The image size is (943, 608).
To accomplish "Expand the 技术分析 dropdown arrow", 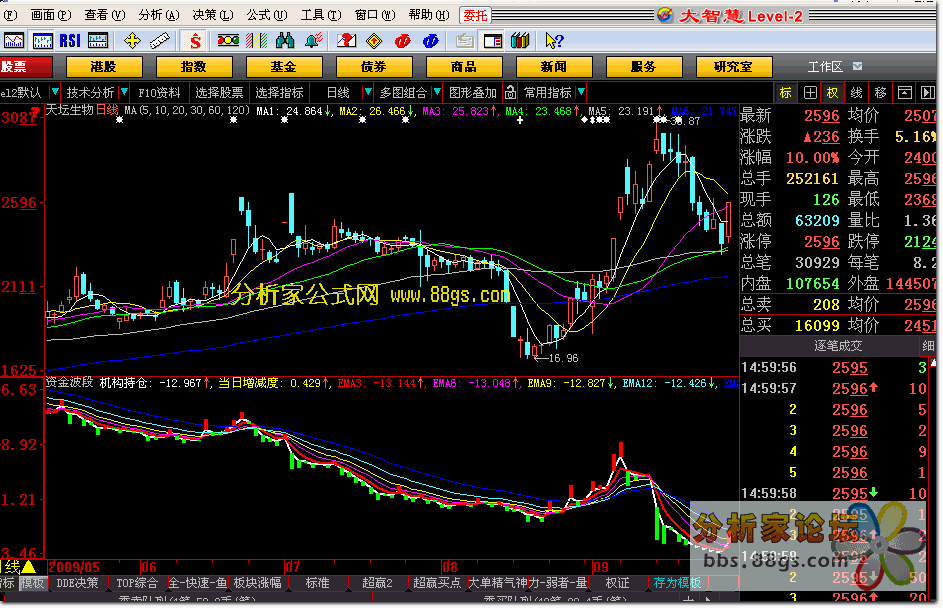I will 124,92.
